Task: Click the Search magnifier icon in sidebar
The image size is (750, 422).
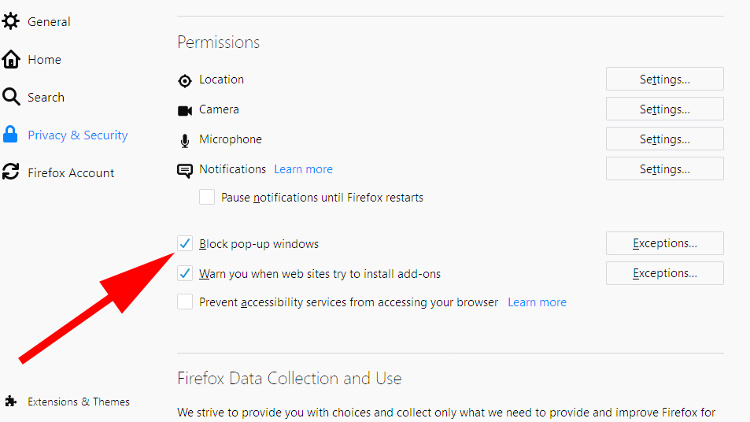Action: pos(11,97)
